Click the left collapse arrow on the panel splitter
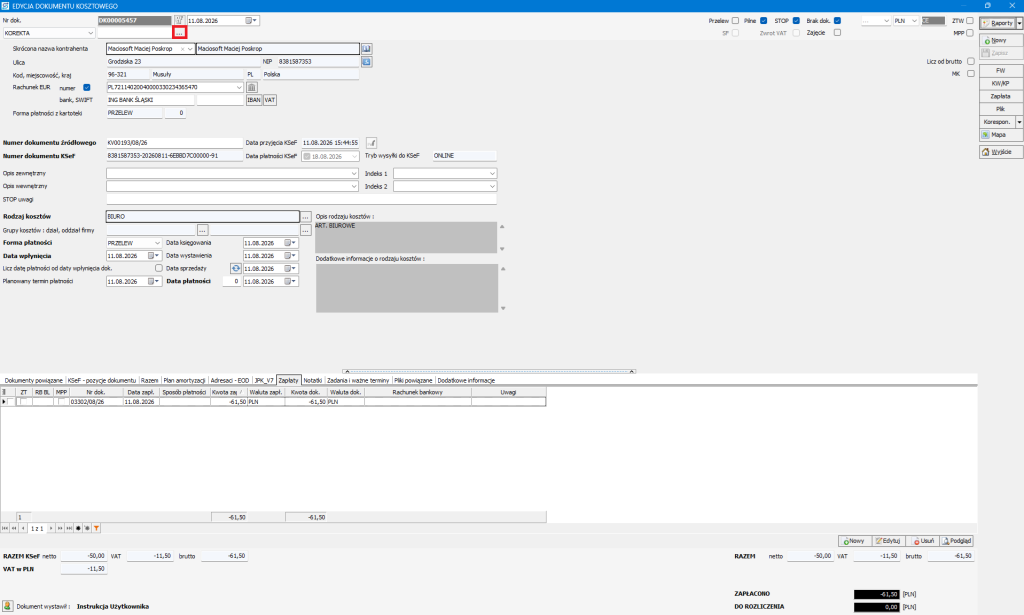This screenshot has width=1024, height=615. pos(346,371)
